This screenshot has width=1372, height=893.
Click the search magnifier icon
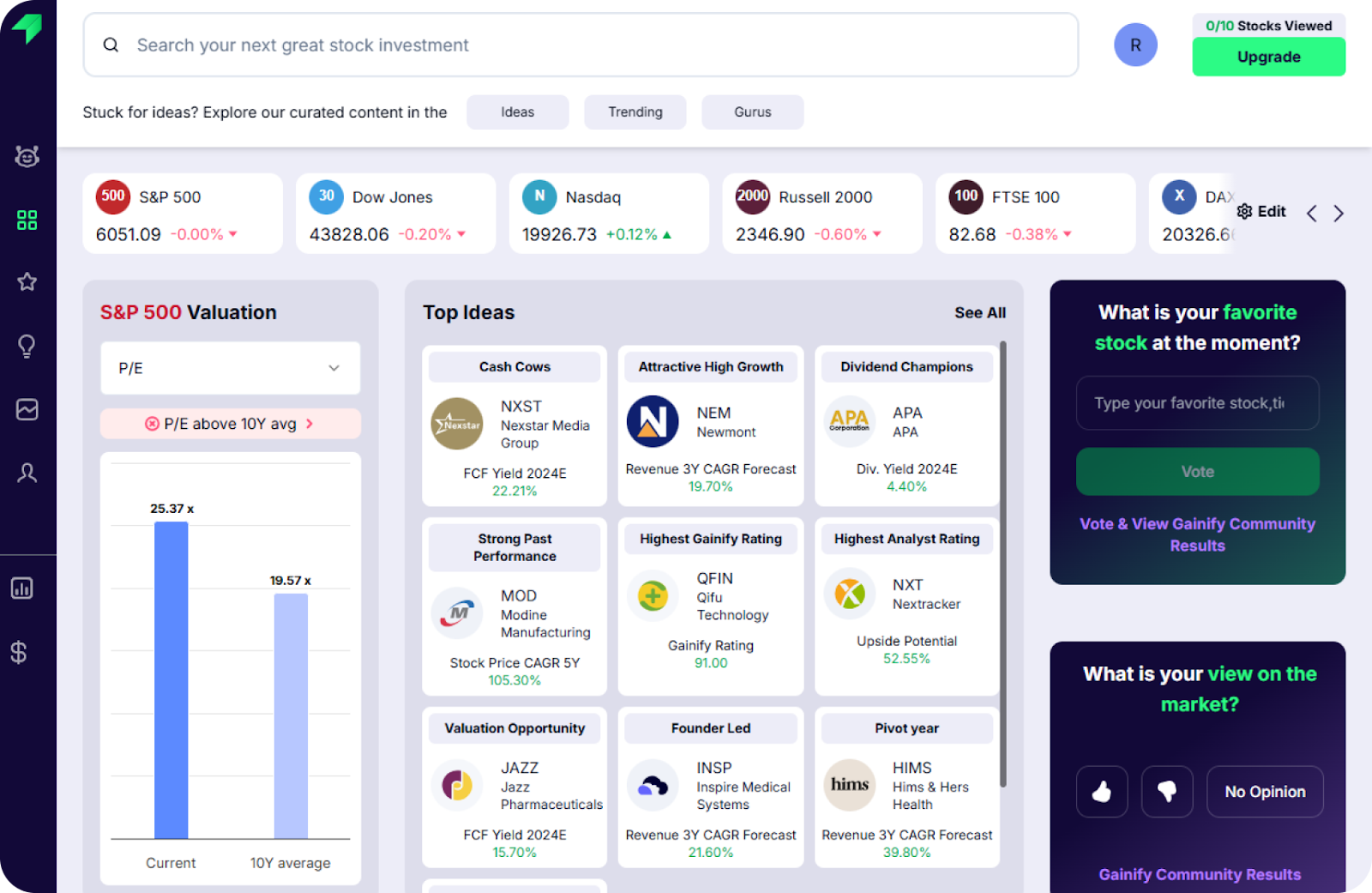(111, 45)
